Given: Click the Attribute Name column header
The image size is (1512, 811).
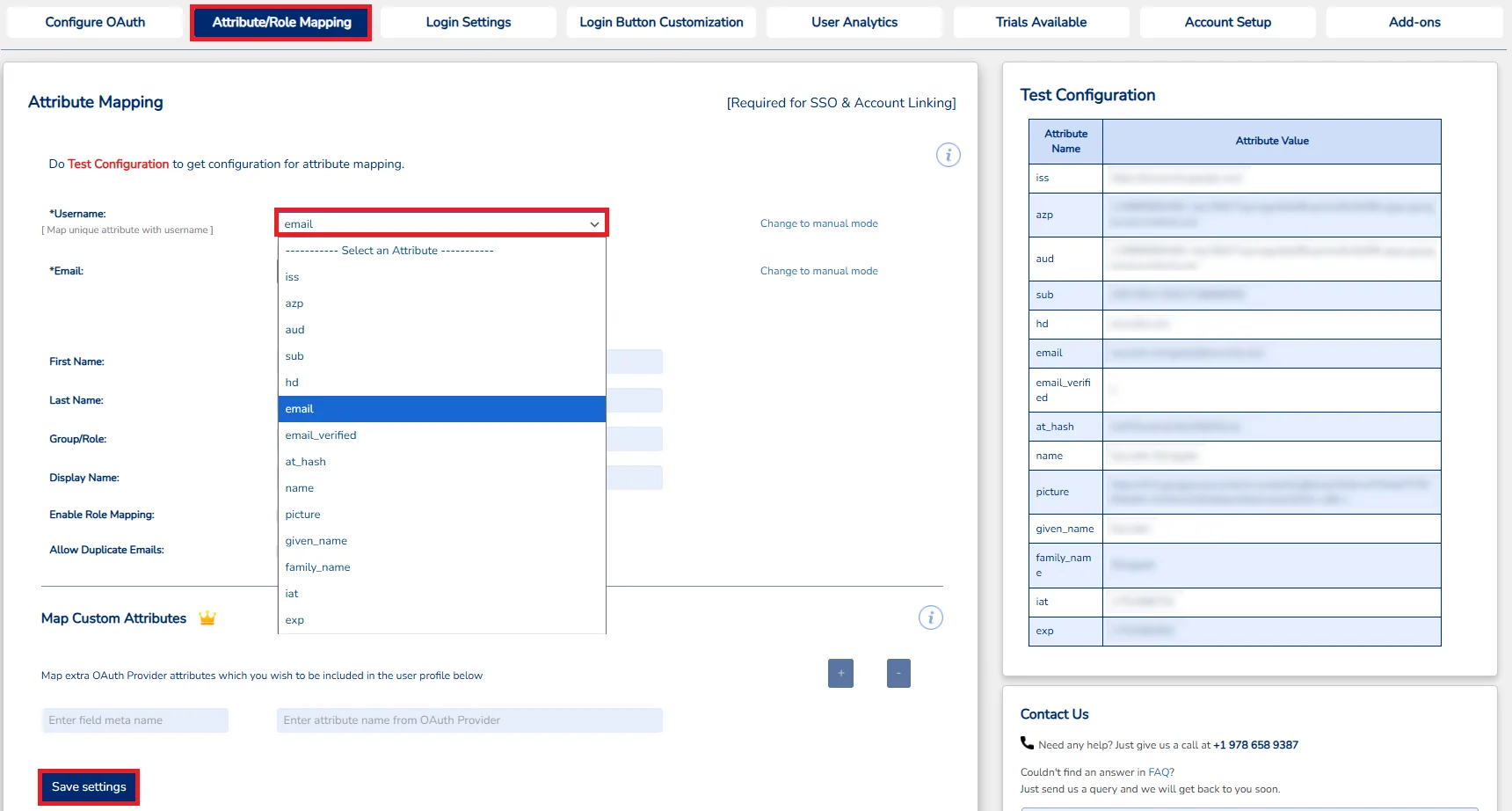Looking at the screenshot, I should [1065, 142].
